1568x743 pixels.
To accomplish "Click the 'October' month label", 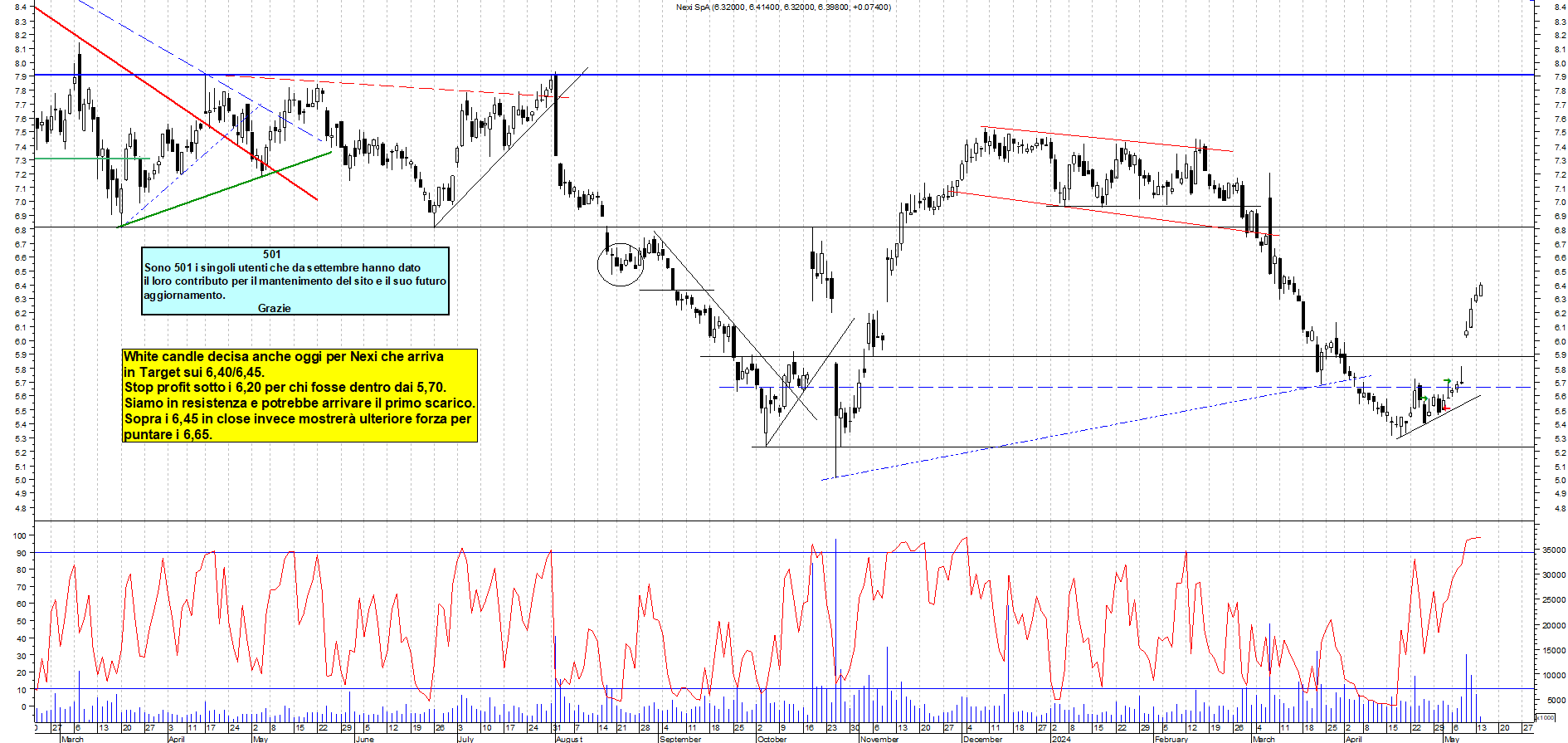I will coord(772,739).
